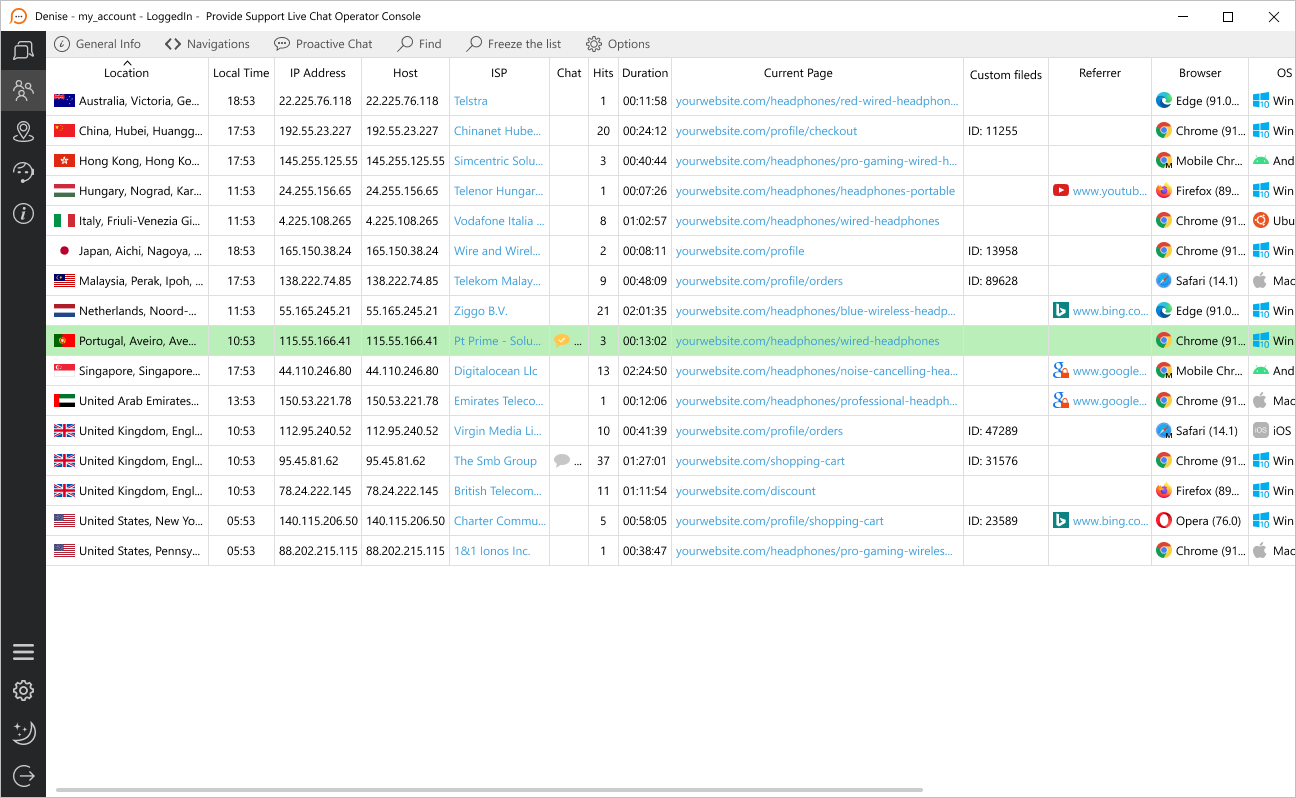Open the hamburger menu above the settings gear

(23, 651)
